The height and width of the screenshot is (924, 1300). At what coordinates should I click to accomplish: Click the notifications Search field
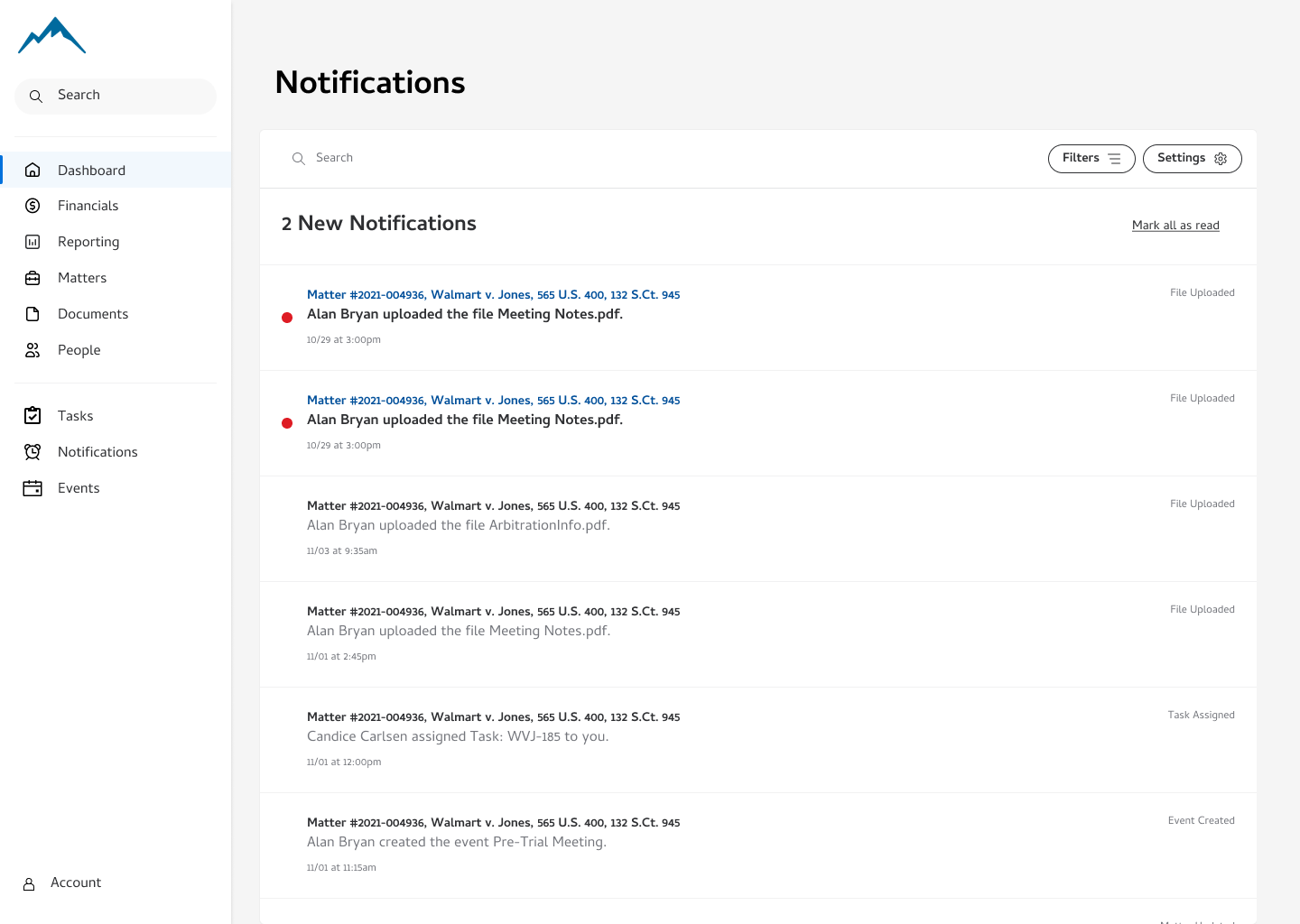[x=335, y=158]
